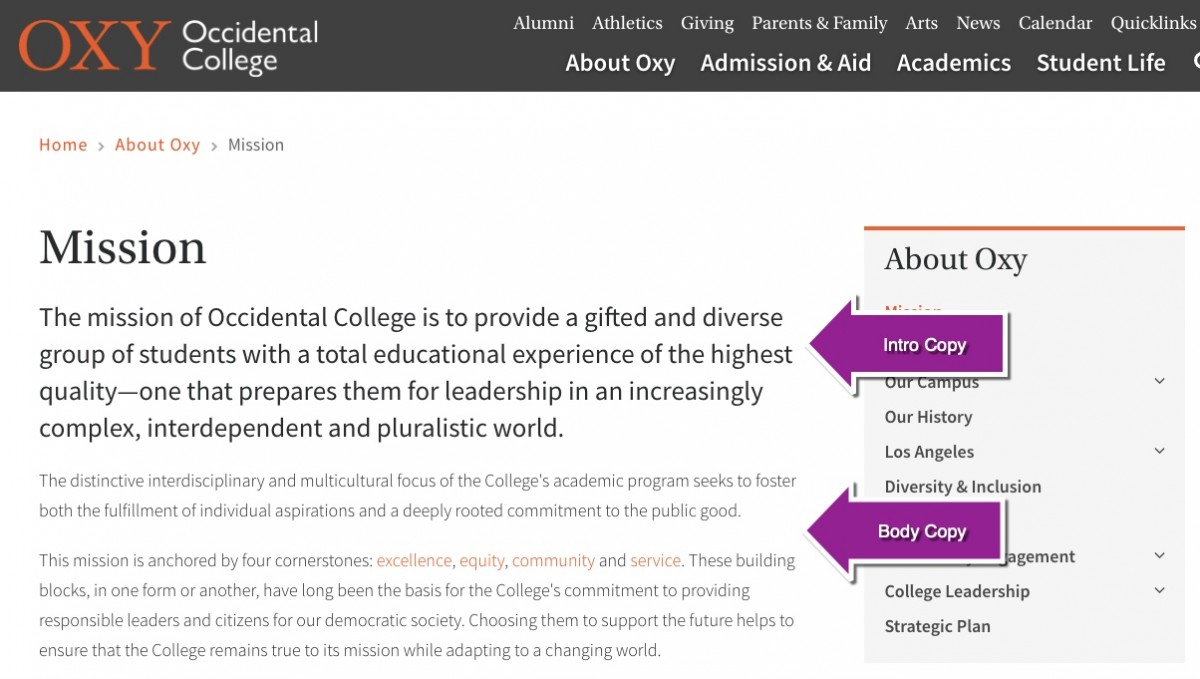Click the OXY Occidental College logo
The image size is (1200, 679).
168,46
